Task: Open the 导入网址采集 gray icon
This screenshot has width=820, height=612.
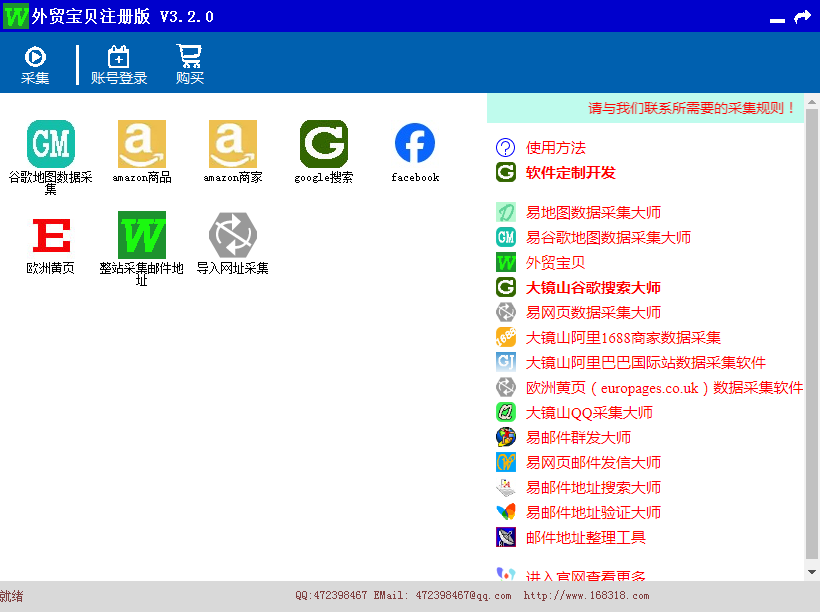Action: [233, 236]
